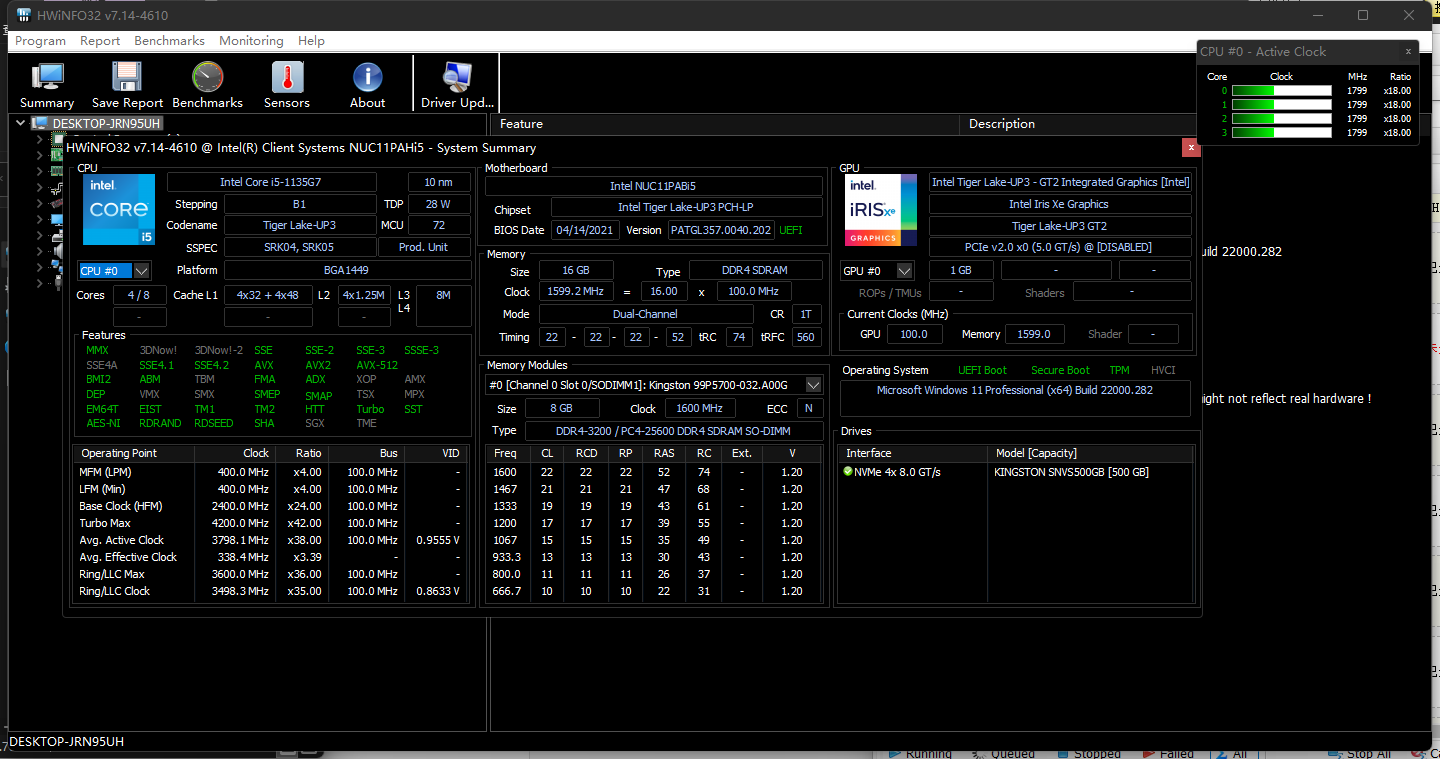Click the Intel Iris Xe graphics logo
1440x759 pixels.
[881, 210]
